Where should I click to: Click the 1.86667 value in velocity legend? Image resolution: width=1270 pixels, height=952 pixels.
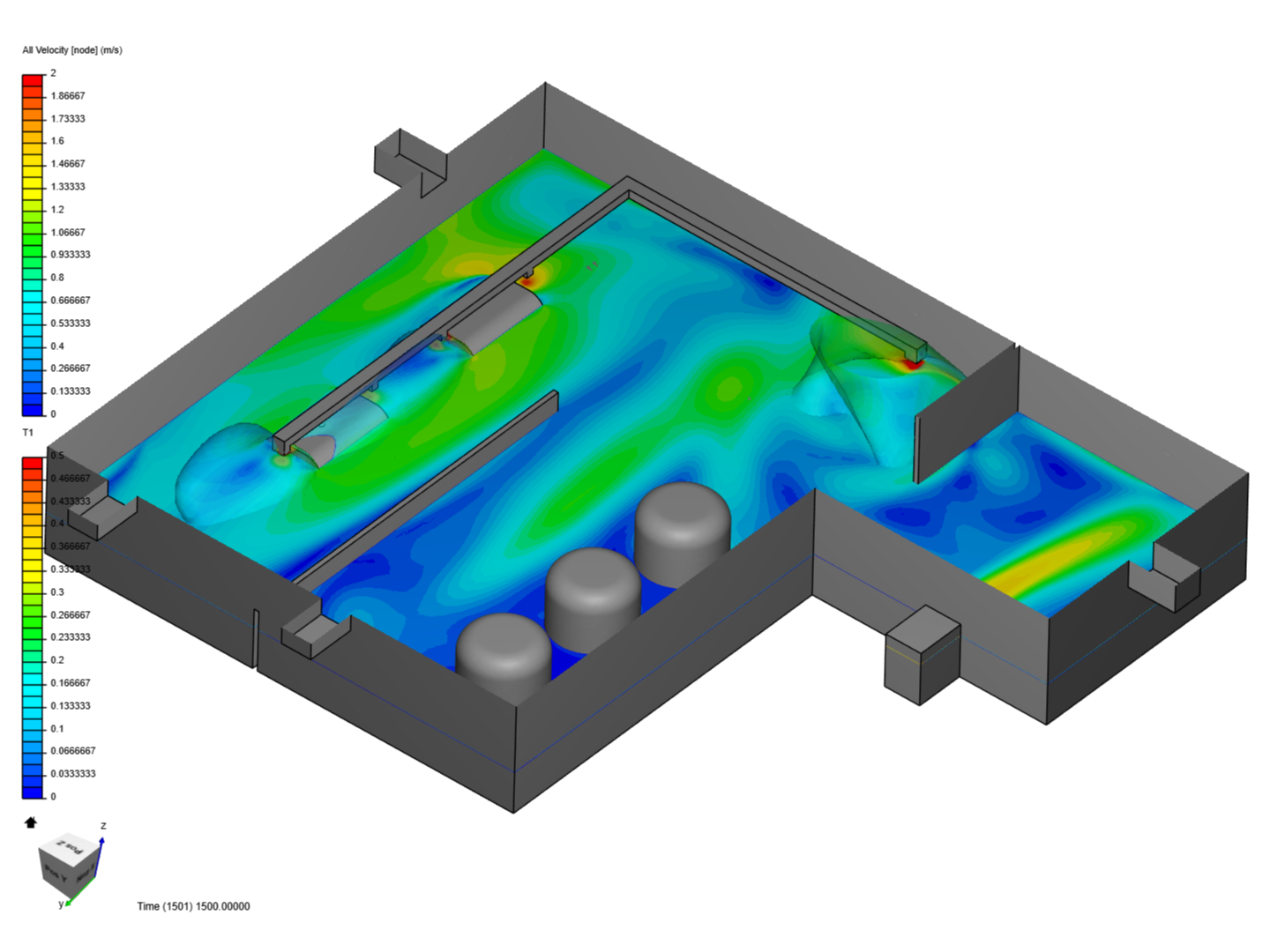coord(68,96)
